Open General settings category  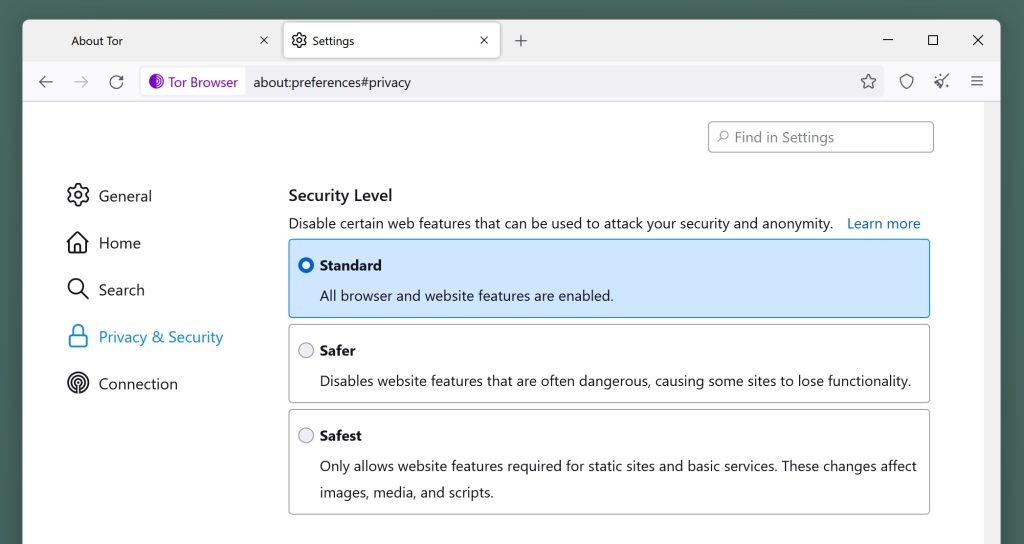pyautogui.click(x=110, y=195)
